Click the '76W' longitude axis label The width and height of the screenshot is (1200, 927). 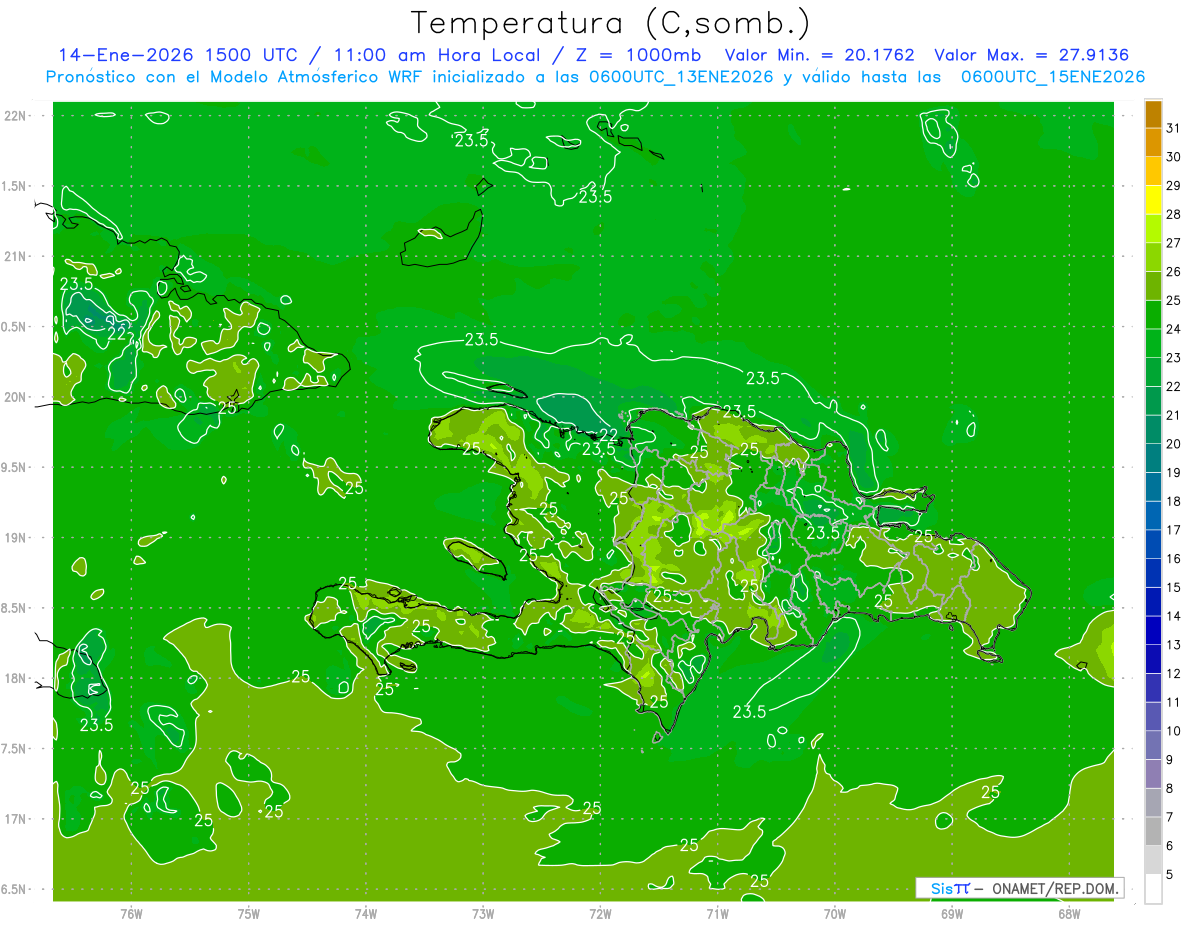click(x=131, y=913)
